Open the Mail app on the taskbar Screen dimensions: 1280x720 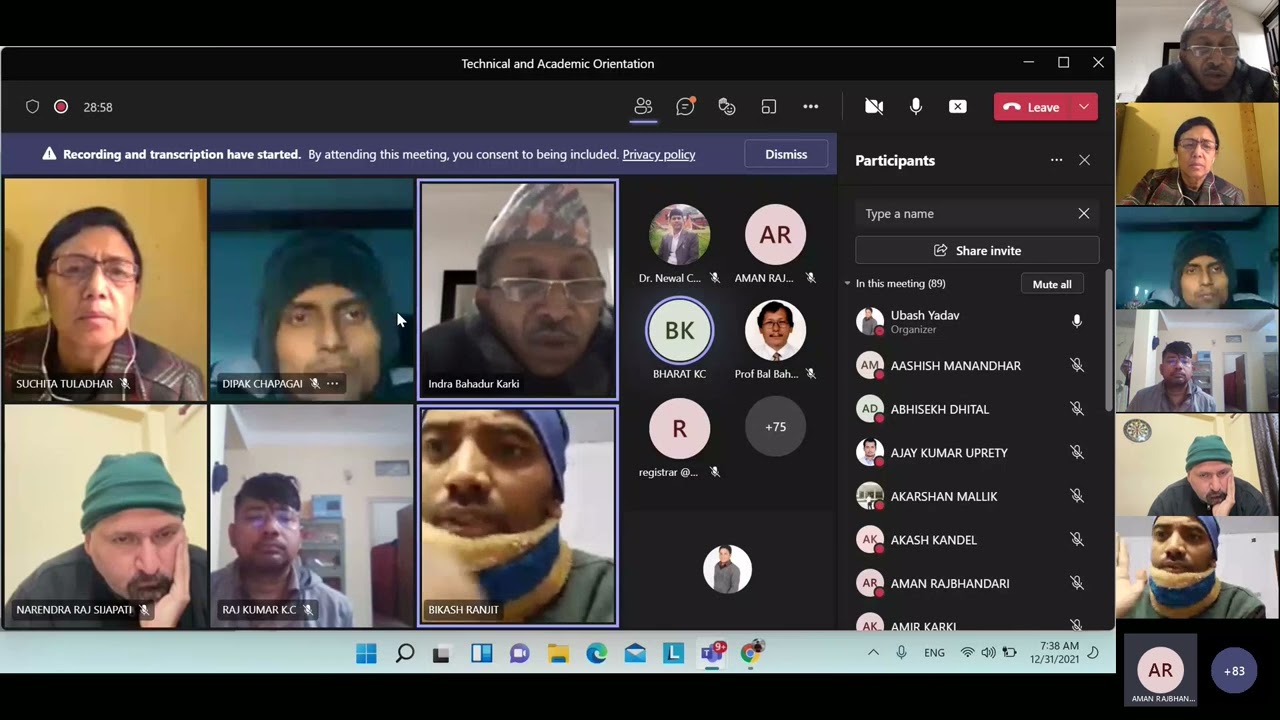pyautogui.click(x=635, y=654)
